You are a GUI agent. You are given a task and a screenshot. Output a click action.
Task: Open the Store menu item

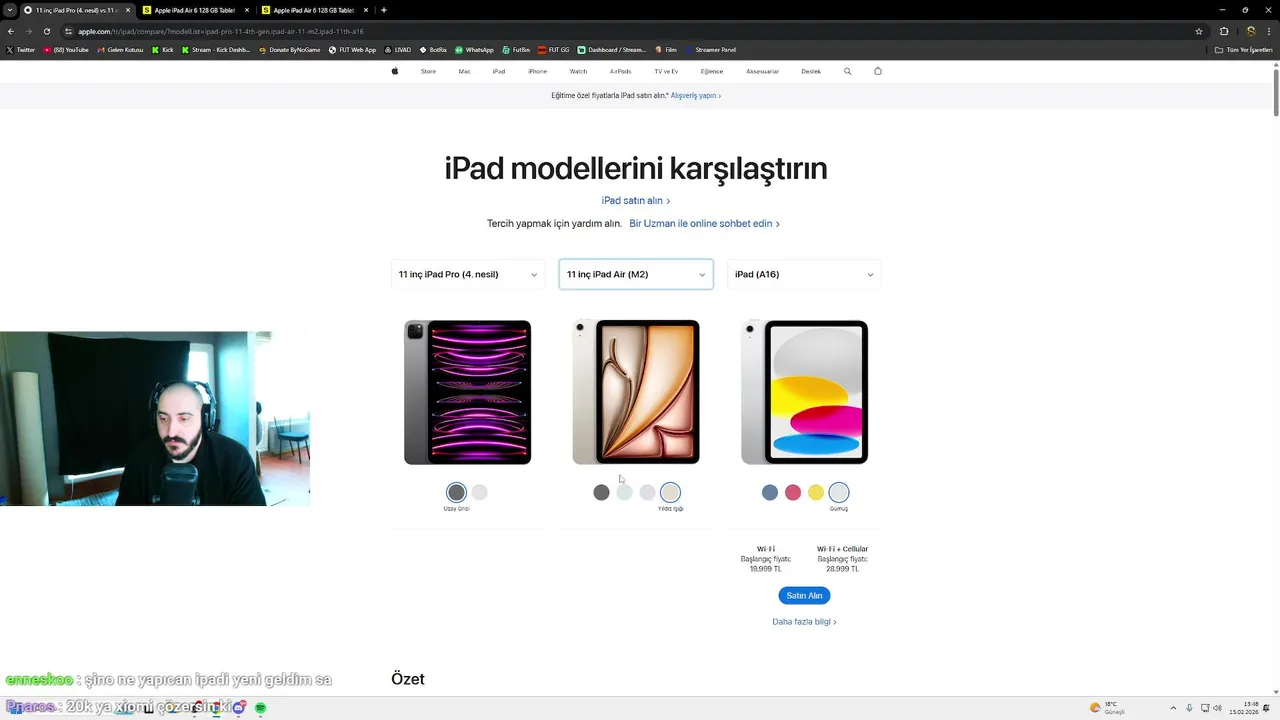click(x=428, y=71)
